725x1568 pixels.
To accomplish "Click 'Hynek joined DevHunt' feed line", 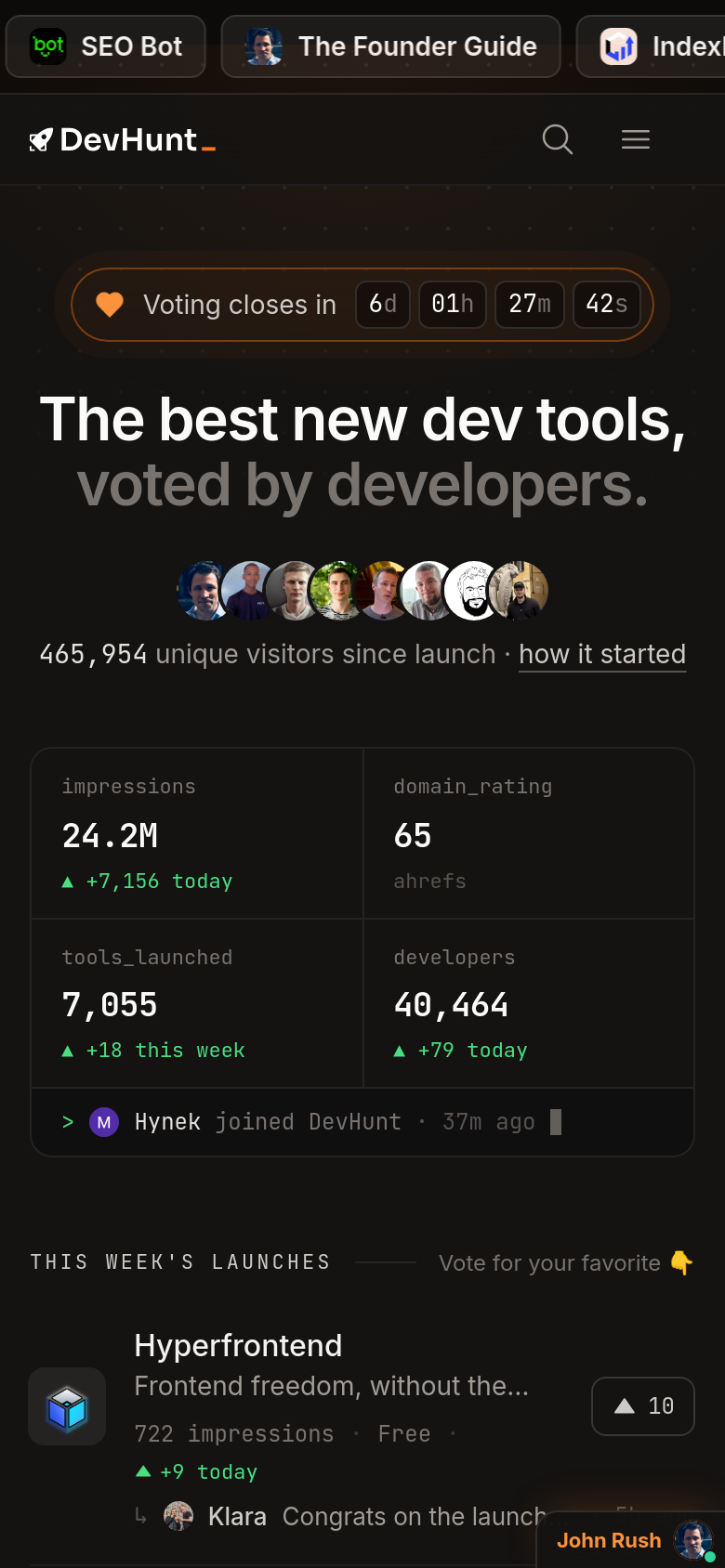I will pyautogui.click(x=362, y=1122).
